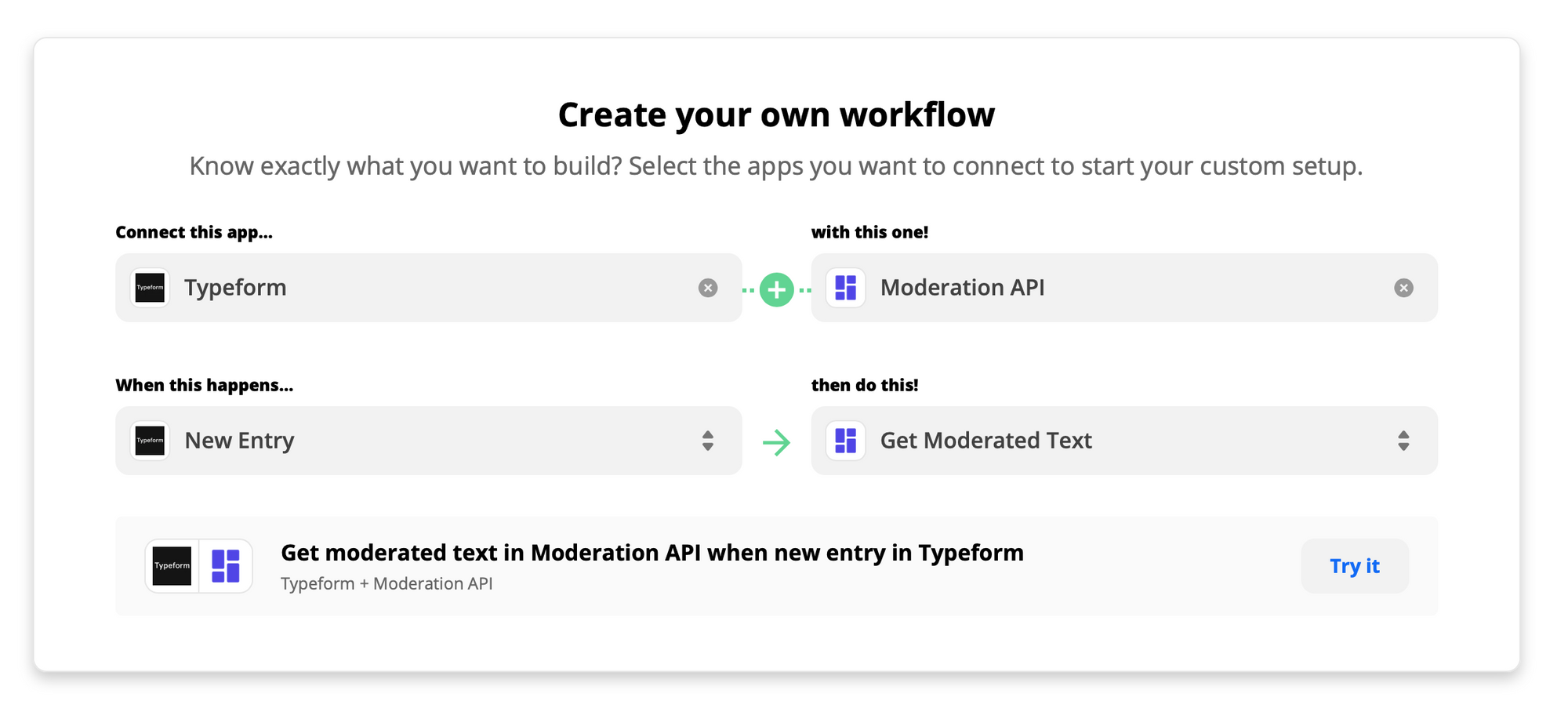Clear the Moderation API app selection

[1403, 288]
